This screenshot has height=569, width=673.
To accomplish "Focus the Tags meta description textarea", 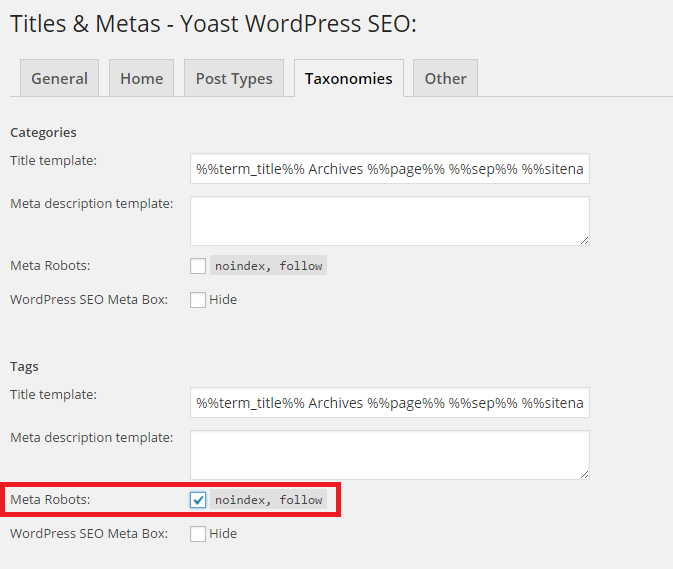I will (390, 455).
